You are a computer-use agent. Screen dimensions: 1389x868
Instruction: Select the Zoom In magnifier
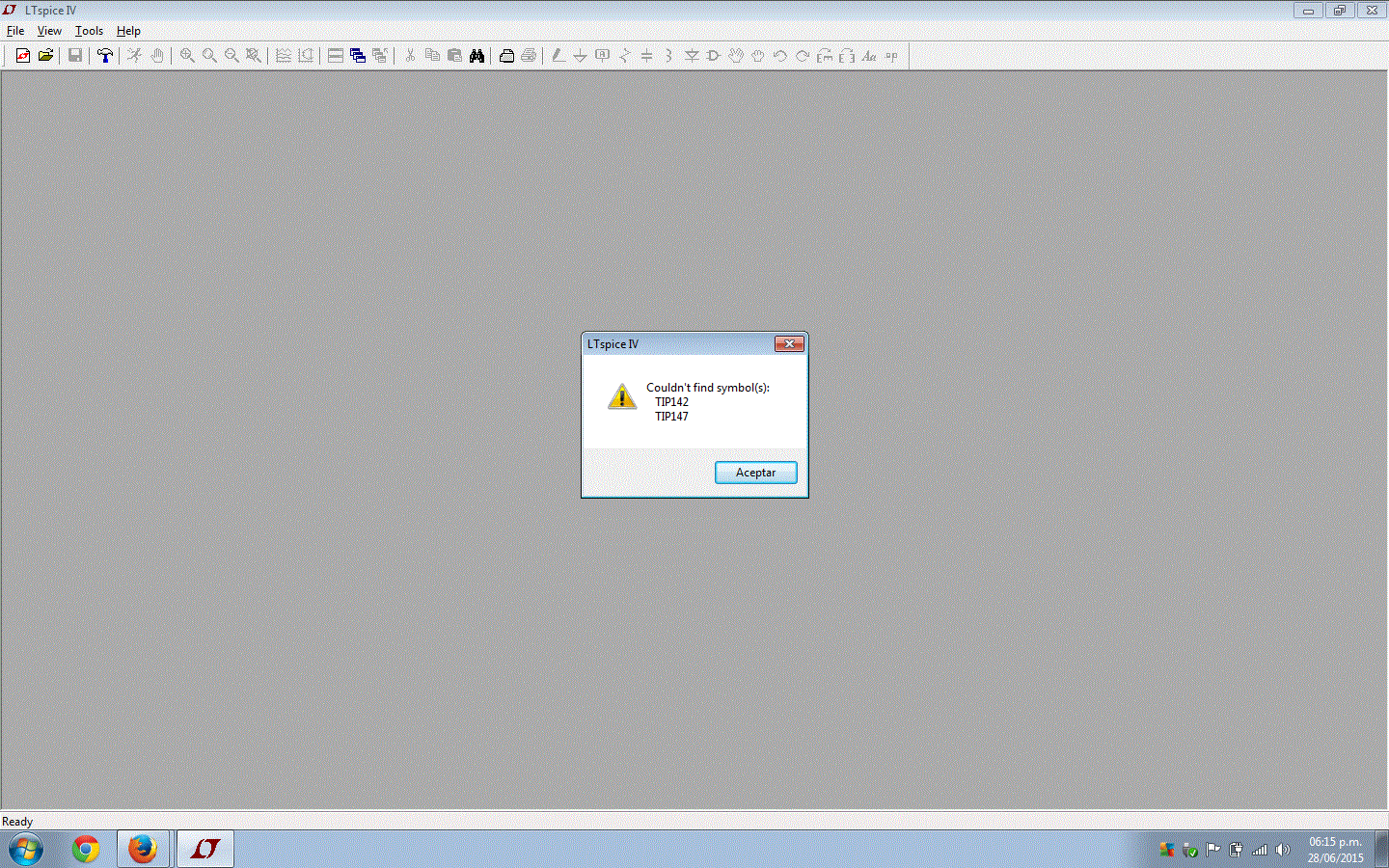[x=187, y=56]
